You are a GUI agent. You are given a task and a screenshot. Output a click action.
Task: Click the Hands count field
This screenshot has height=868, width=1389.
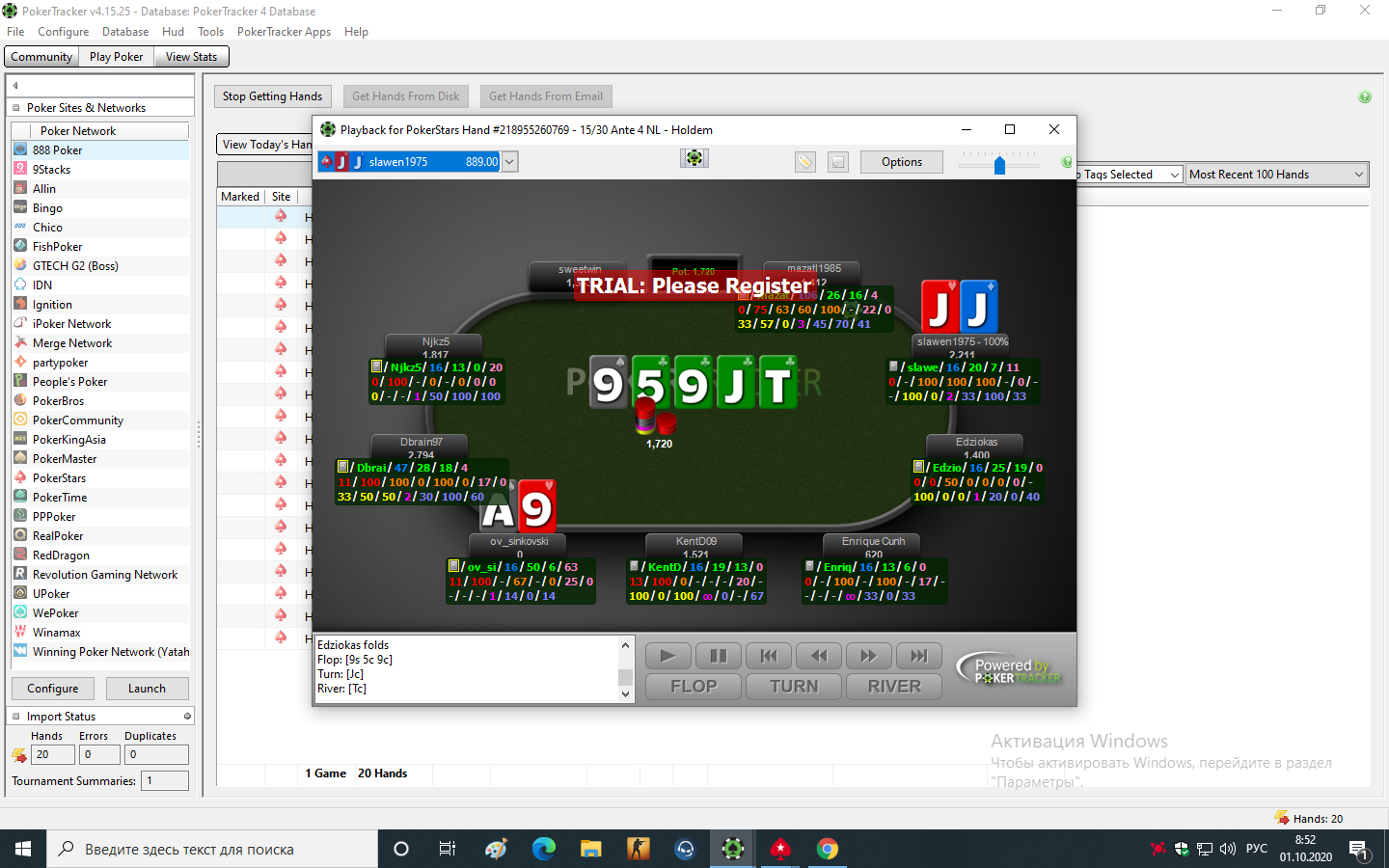click(x=53, y=755)
